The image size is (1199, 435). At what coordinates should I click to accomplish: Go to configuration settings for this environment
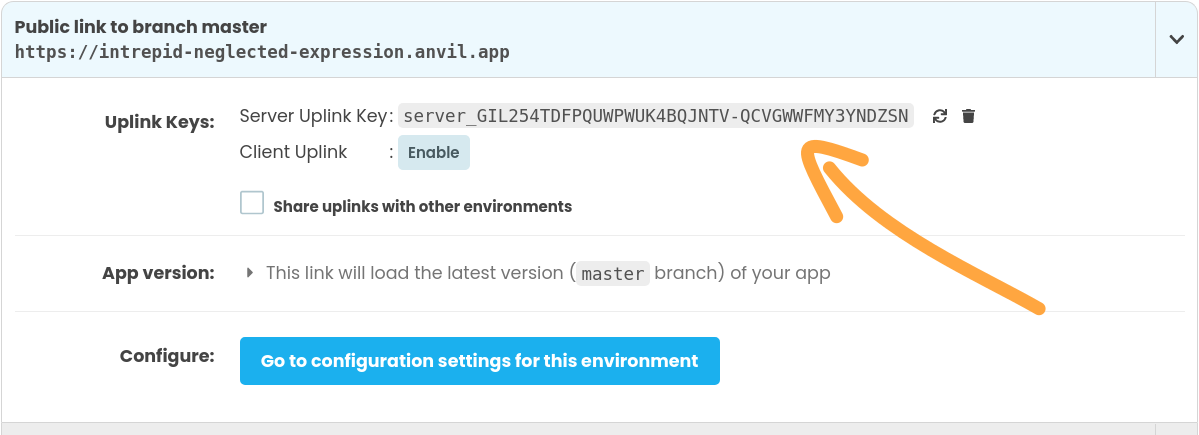coord(479,361)
